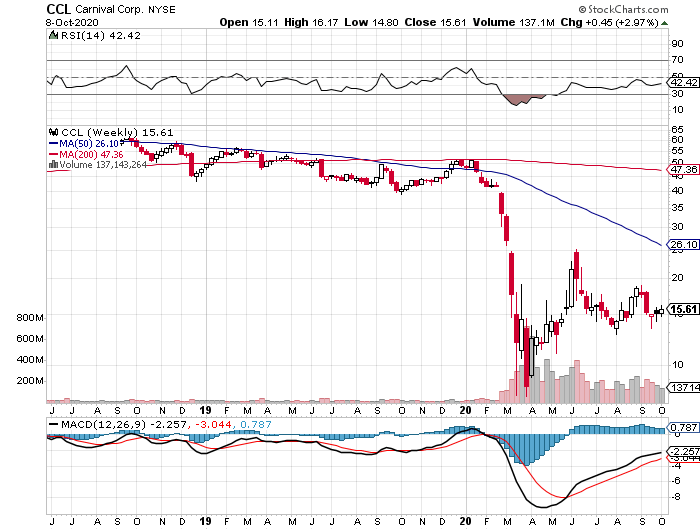Click the tall red candle at March 2020 crash

[511, 273]
